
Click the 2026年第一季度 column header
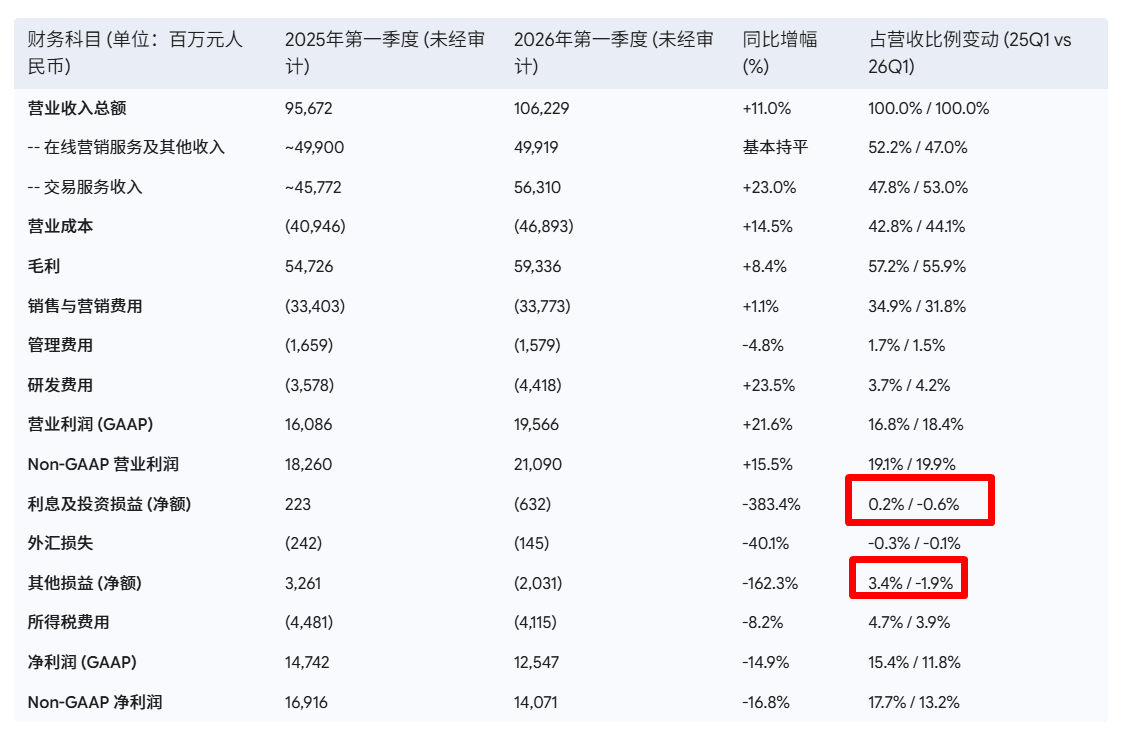(x=613, y=52)
